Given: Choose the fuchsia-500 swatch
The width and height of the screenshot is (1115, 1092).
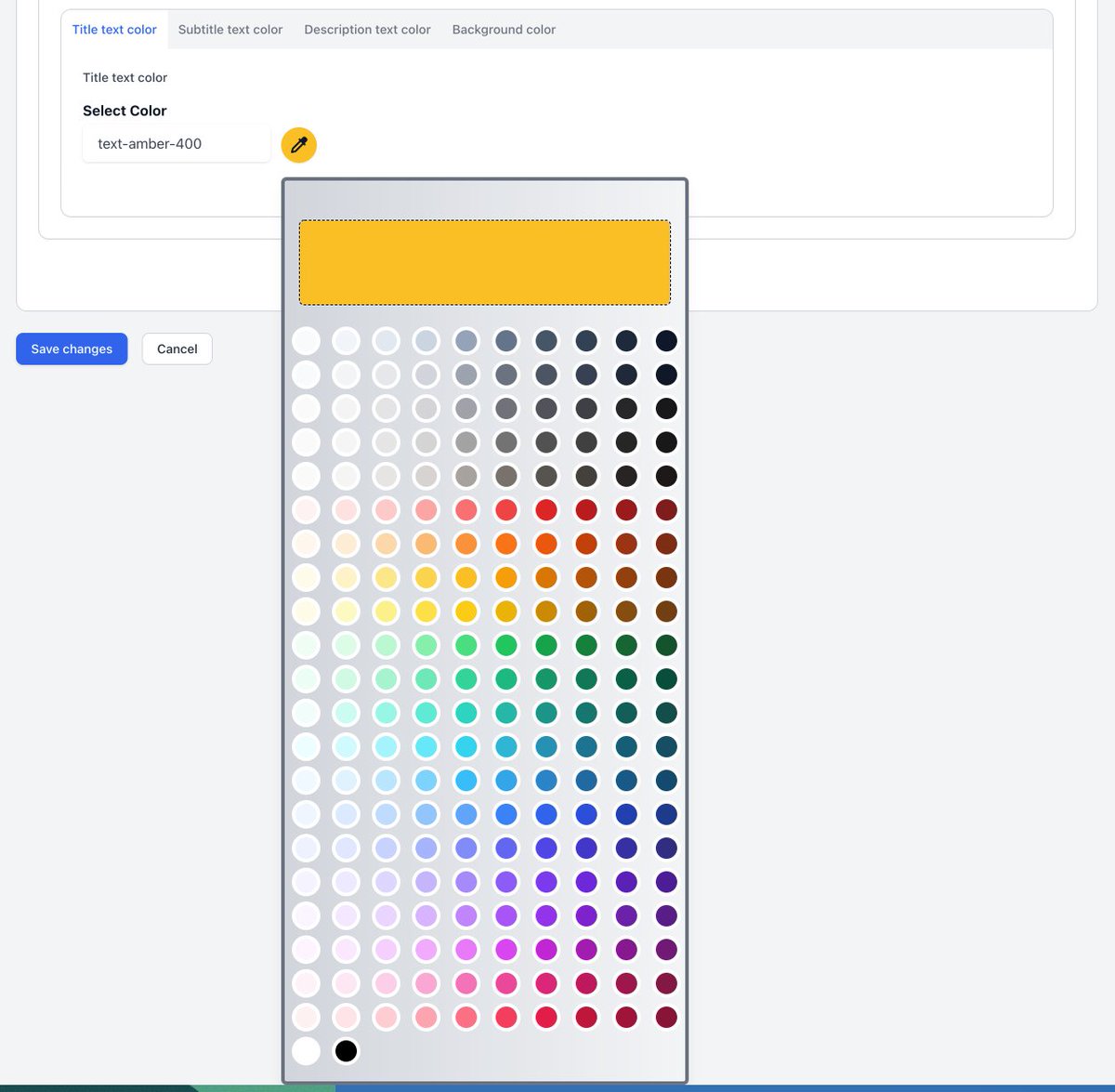Looking at the screenshot, I should click(506, 950).
